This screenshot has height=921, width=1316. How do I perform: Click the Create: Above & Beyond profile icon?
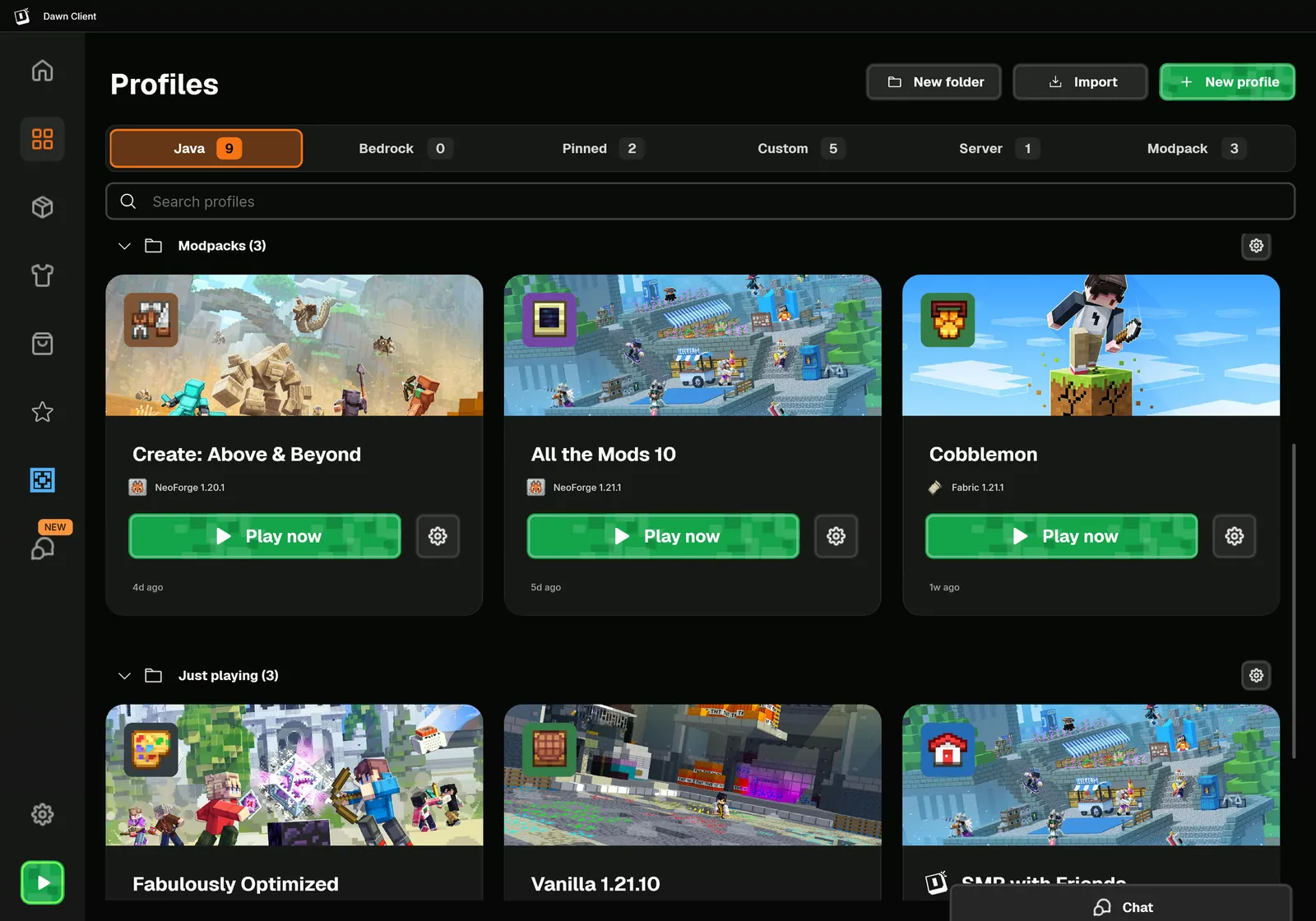coord(151,320)
